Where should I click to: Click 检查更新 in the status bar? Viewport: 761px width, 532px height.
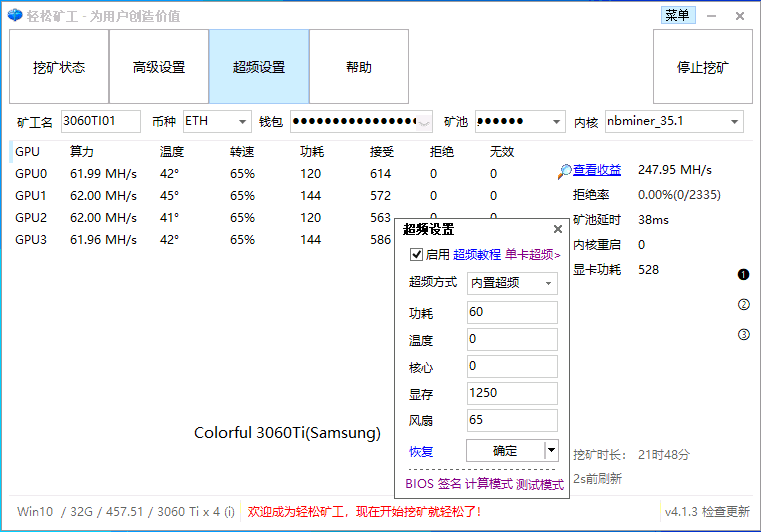725,512
